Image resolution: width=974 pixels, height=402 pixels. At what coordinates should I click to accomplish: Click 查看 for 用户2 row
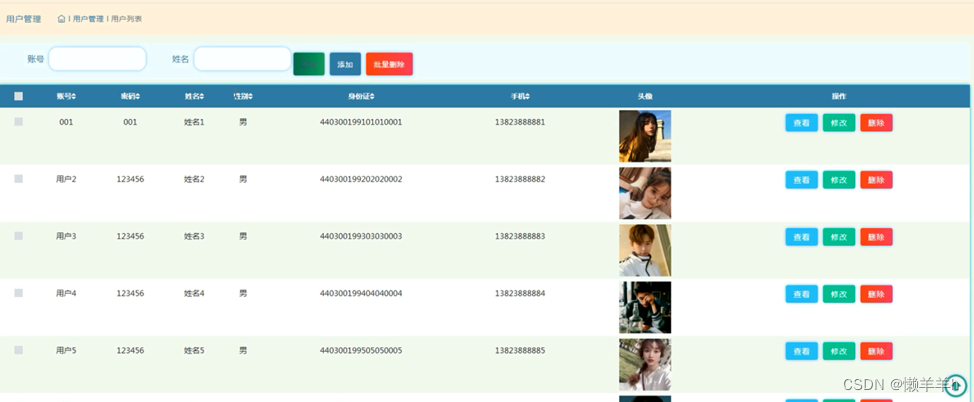pos(801,180)
